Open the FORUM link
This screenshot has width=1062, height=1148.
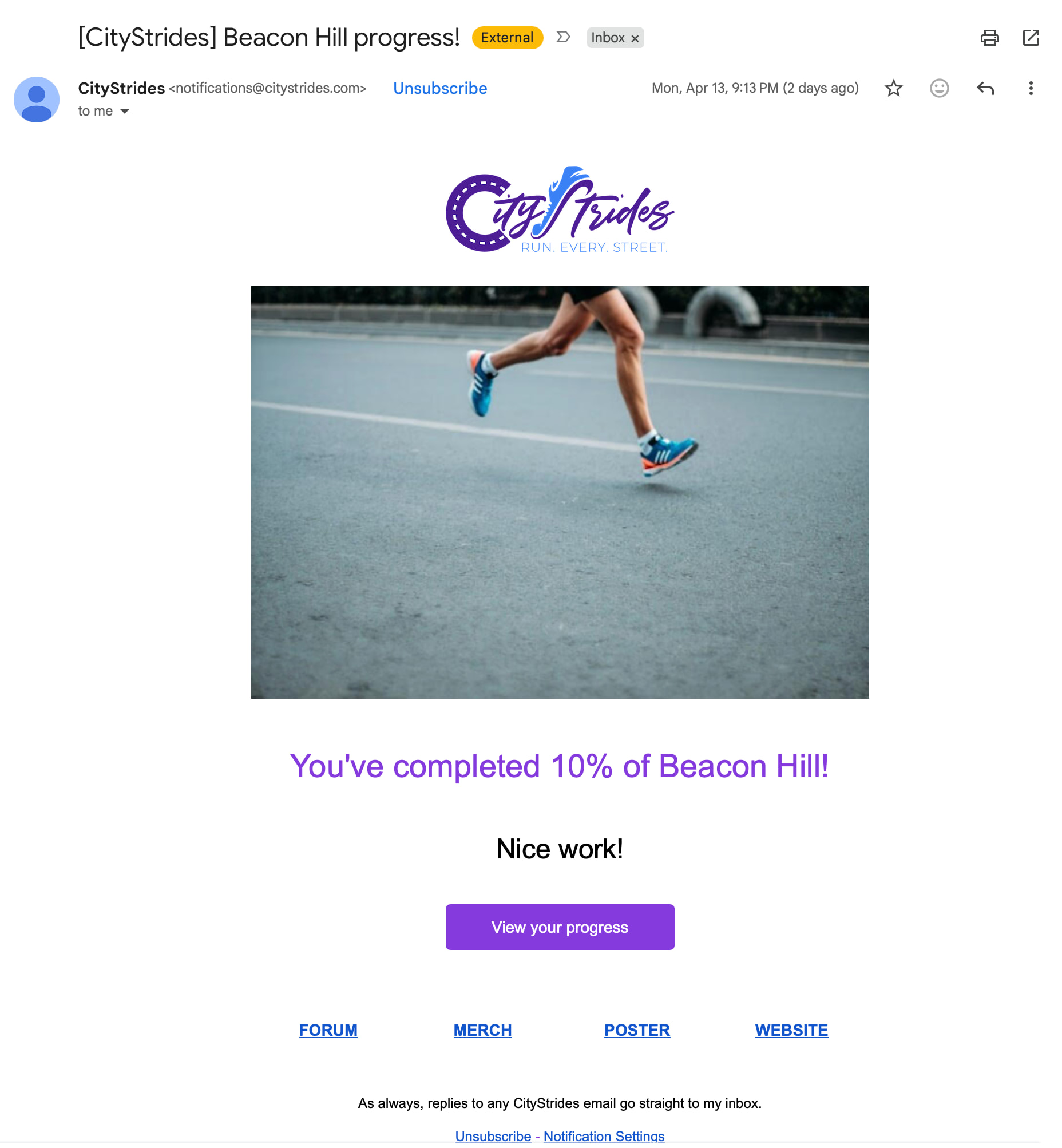click(328, 1030)
